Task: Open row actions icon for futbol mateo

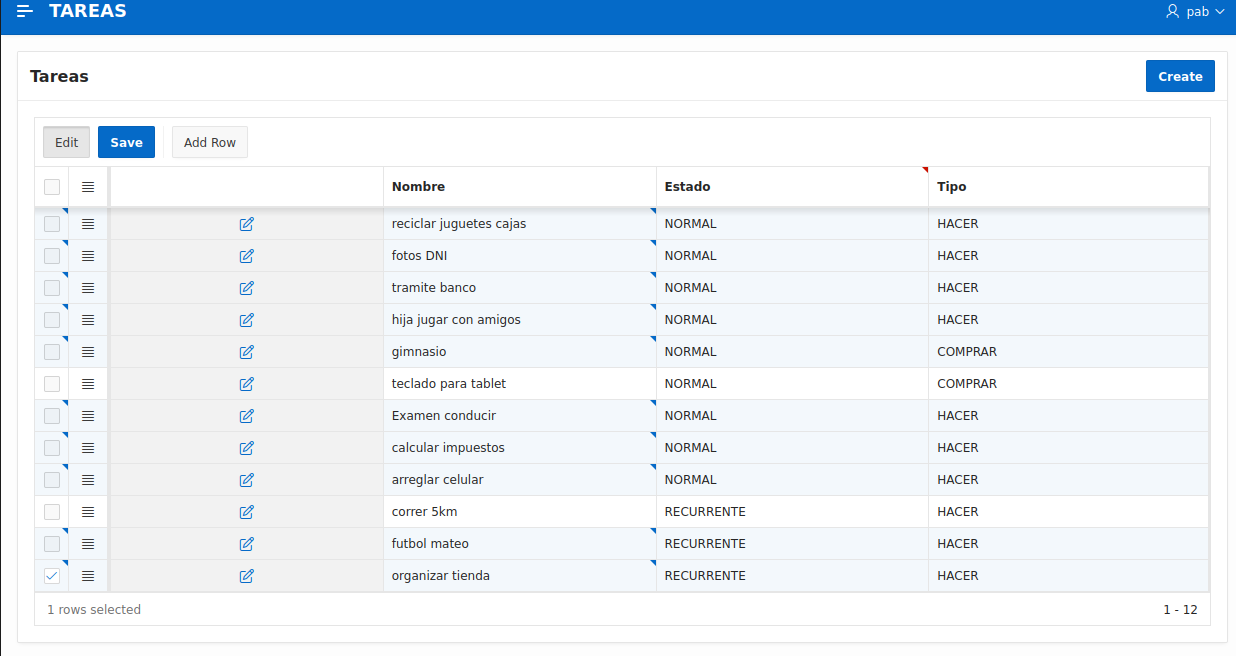Action: tap(87, 543)
